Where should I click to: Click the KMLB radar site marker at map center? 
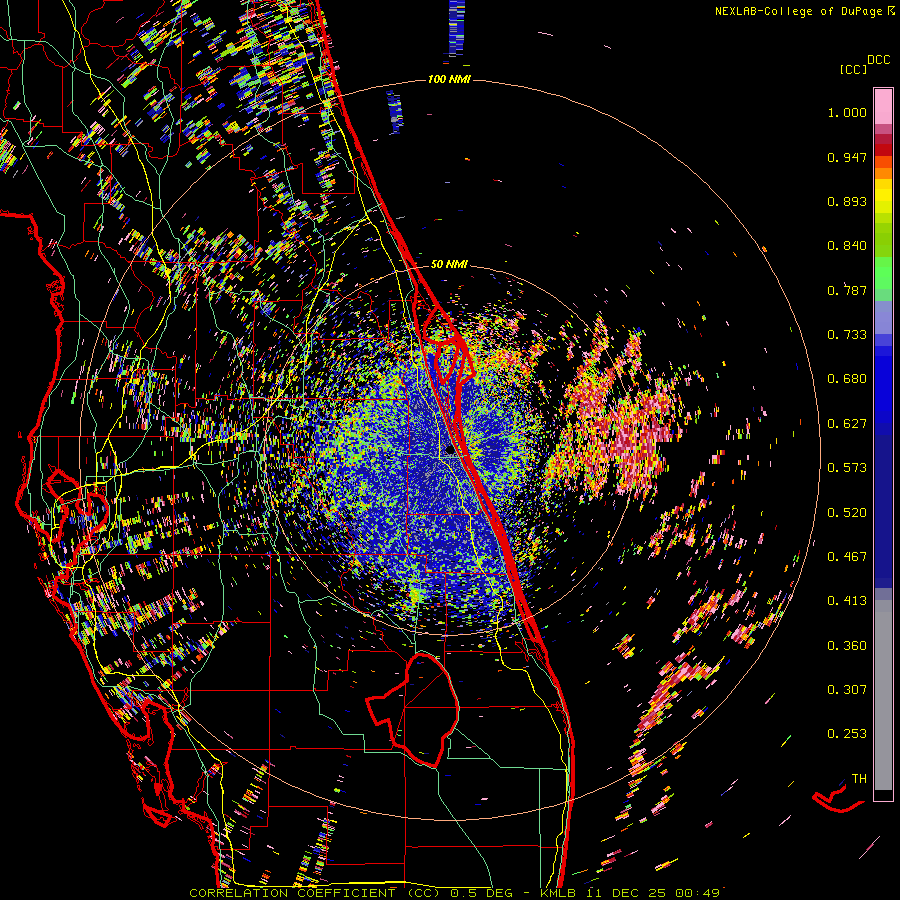pos(449,452)
